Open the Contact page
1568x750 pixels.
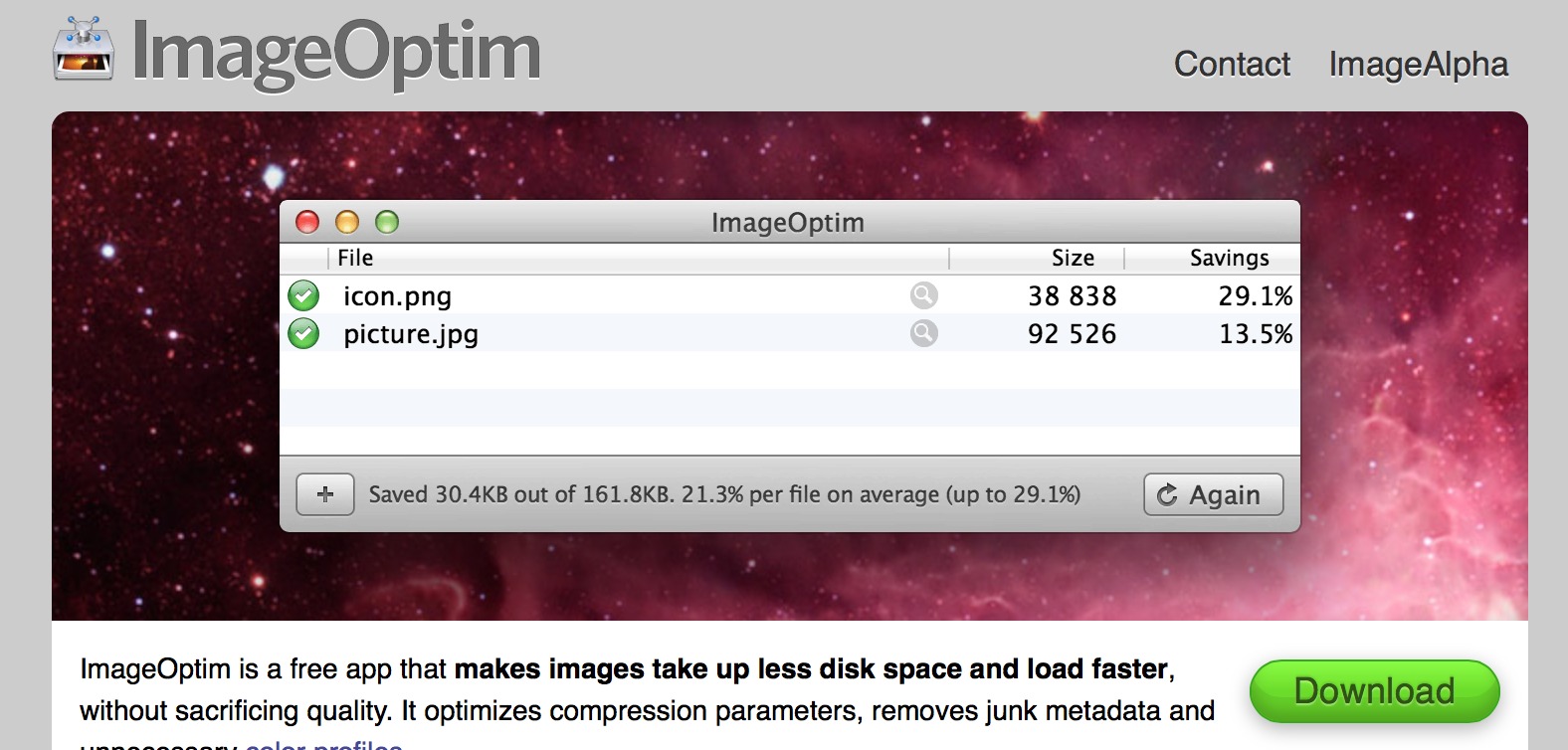tap(1232, 65)
